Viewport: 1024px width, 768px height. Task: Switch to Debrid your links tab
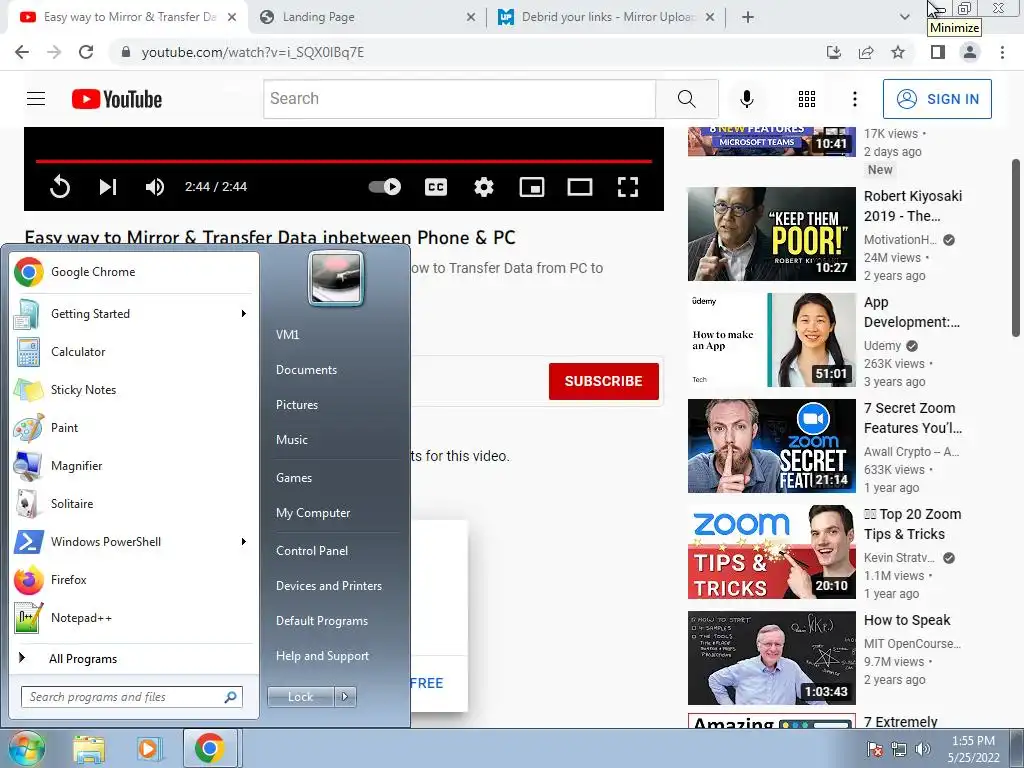[607, 17]
